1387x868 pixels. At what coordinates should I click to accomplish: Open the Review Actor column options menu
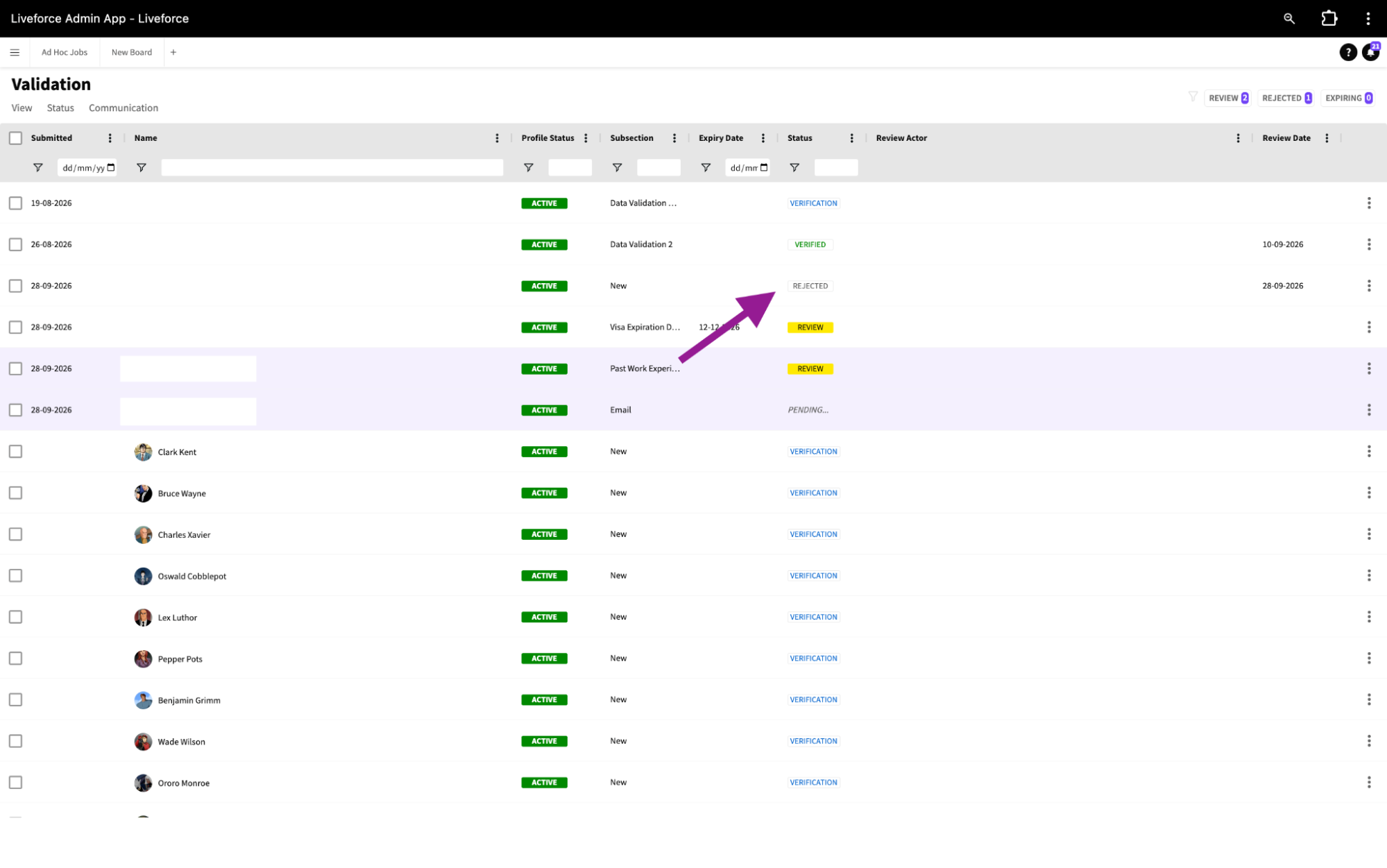tap(1238, 138)
